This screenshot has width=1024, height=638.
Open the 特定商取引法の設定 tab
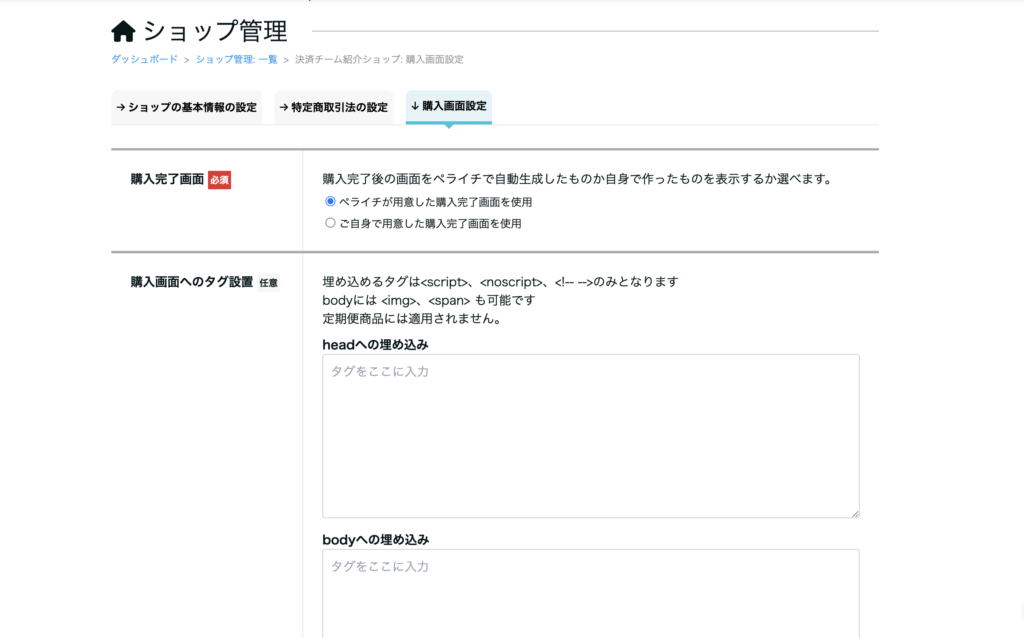[x=333, y=107]
